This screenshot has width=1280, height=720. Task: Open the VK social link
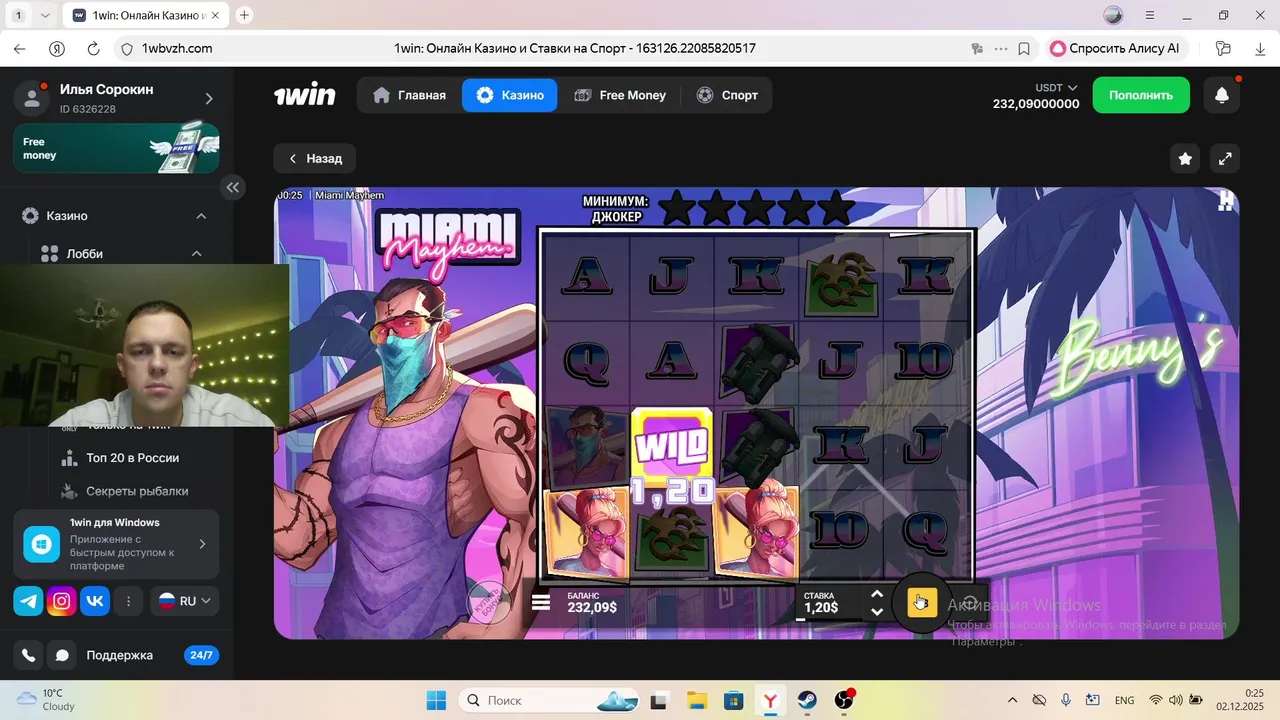pyautogui.click(x=95, y=601)
